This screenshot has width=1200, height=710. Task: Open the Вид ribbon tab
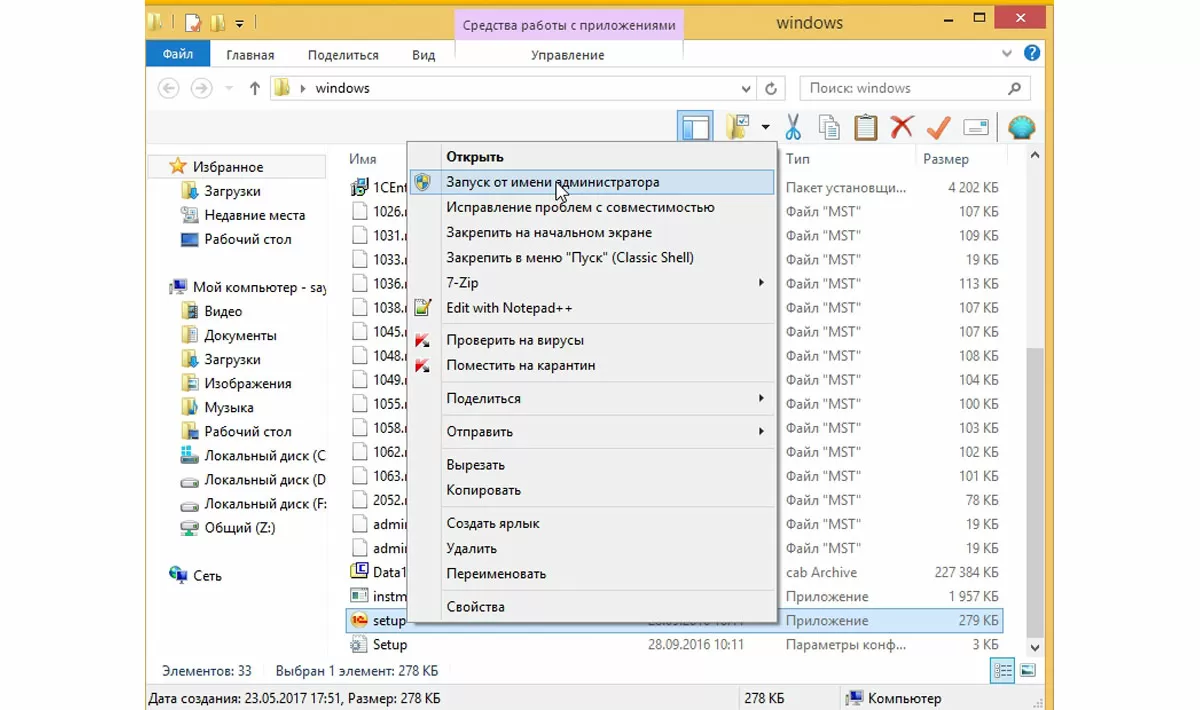tap(424, 55)
